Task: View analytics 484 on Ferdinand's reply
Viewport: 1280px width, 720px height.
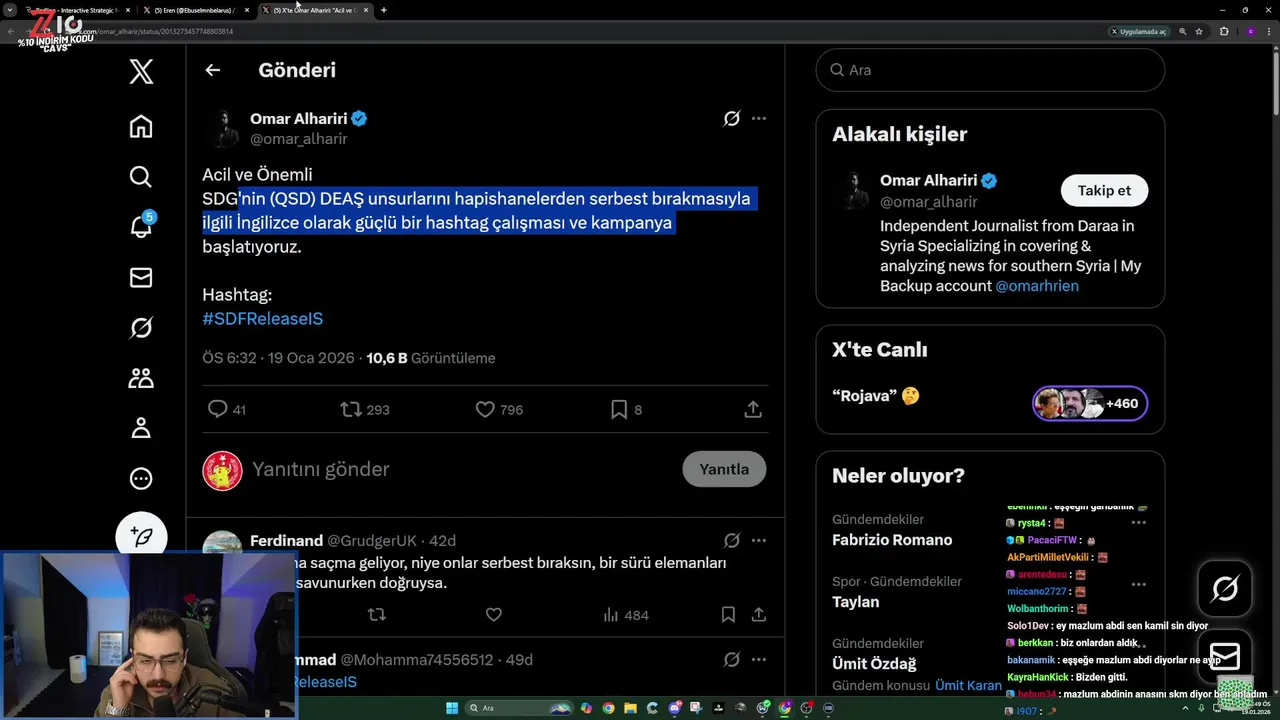Action: pyautogui.click(x=626, y=615)
